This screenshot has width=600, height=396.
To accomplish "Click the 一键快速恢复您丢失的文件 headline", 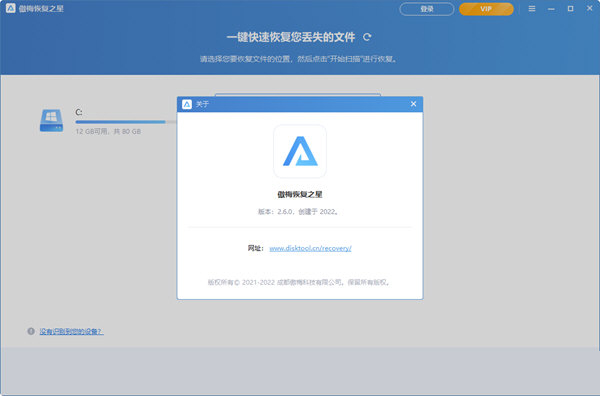I will pyautogui.click(x=291, y=37).
